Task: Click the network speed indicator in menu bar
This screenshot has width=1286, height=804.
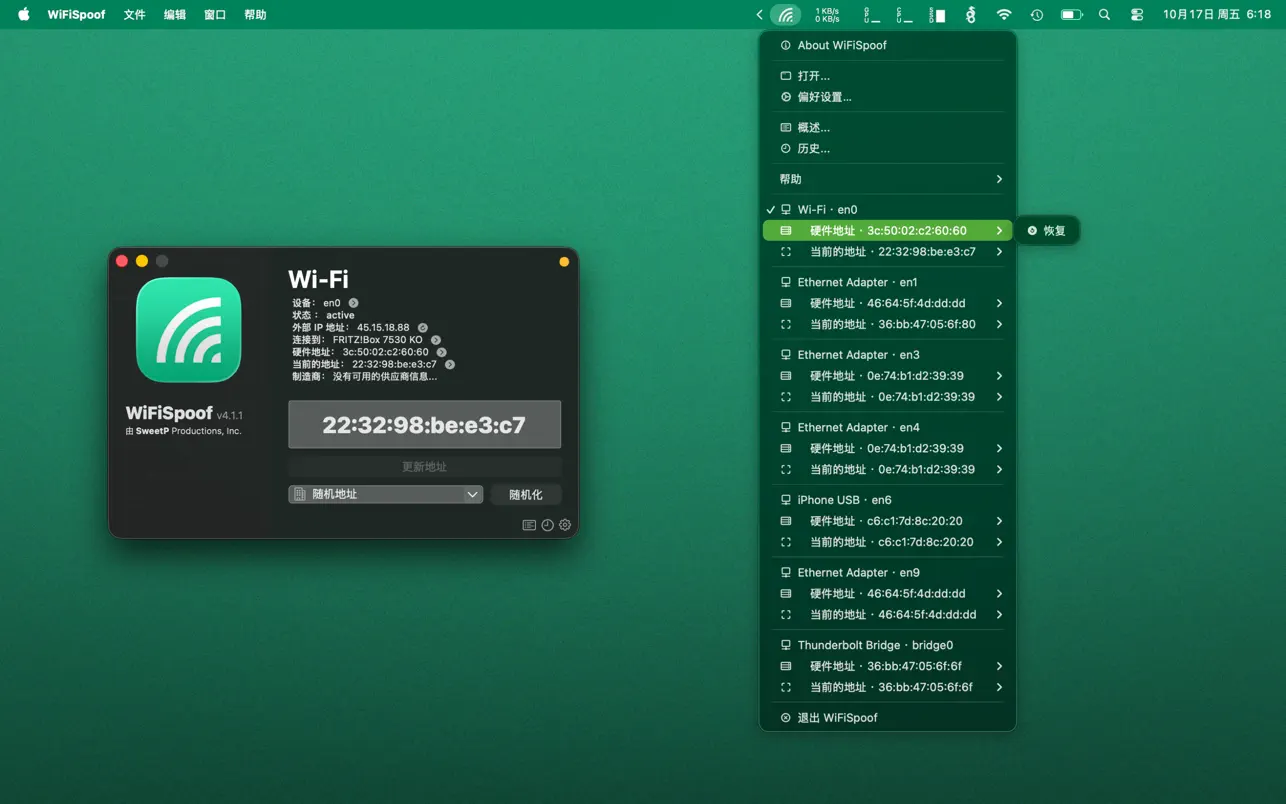Action: pos(826,14)
